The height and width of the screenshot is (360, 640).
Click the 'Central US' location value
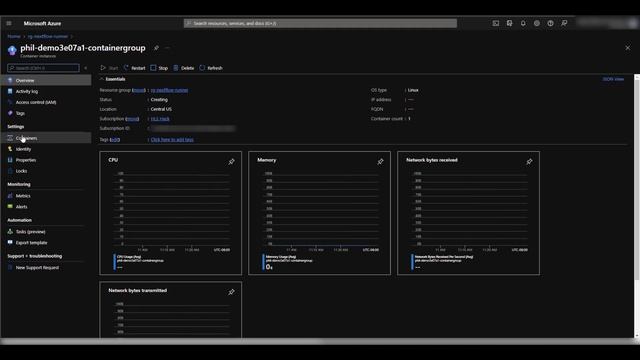[x=161, y=109]
